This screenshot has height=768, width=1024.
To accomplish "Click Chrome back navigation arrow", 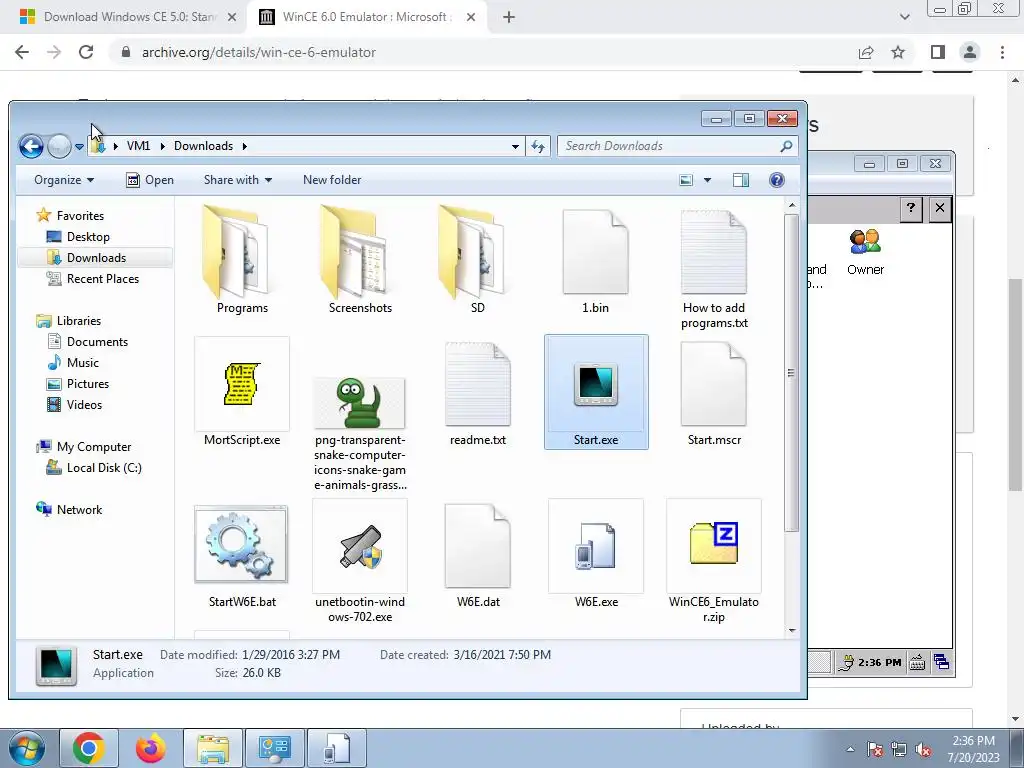I will pyautogui.click(x=22, y=52).
